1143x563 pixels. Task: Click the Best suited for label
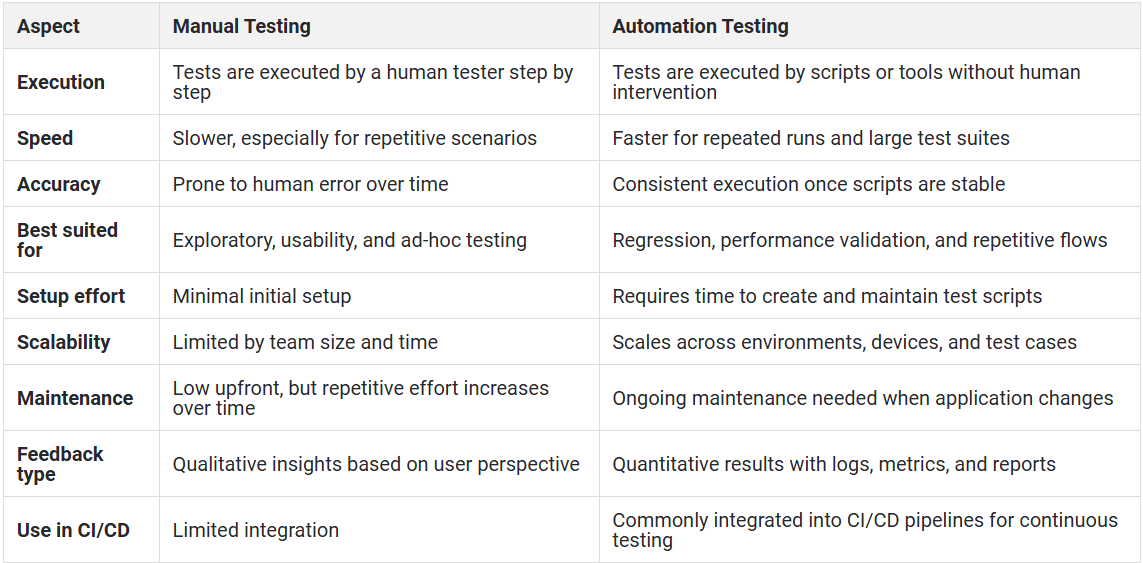coord(68,240)
